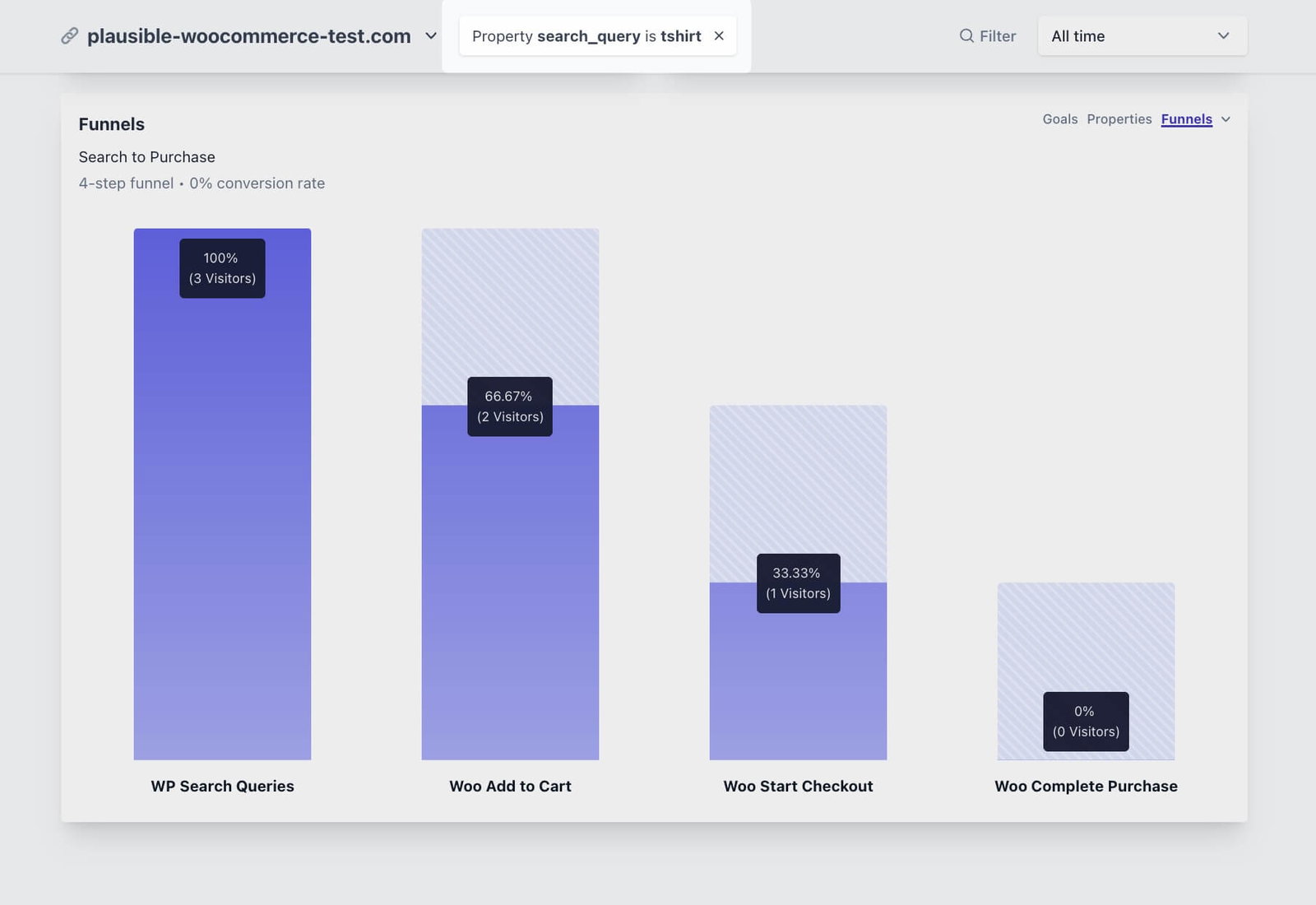Remove the search_query tshirt filter
The height and width of the screenshot is (905, 1316).
click(x=719, y=35)
